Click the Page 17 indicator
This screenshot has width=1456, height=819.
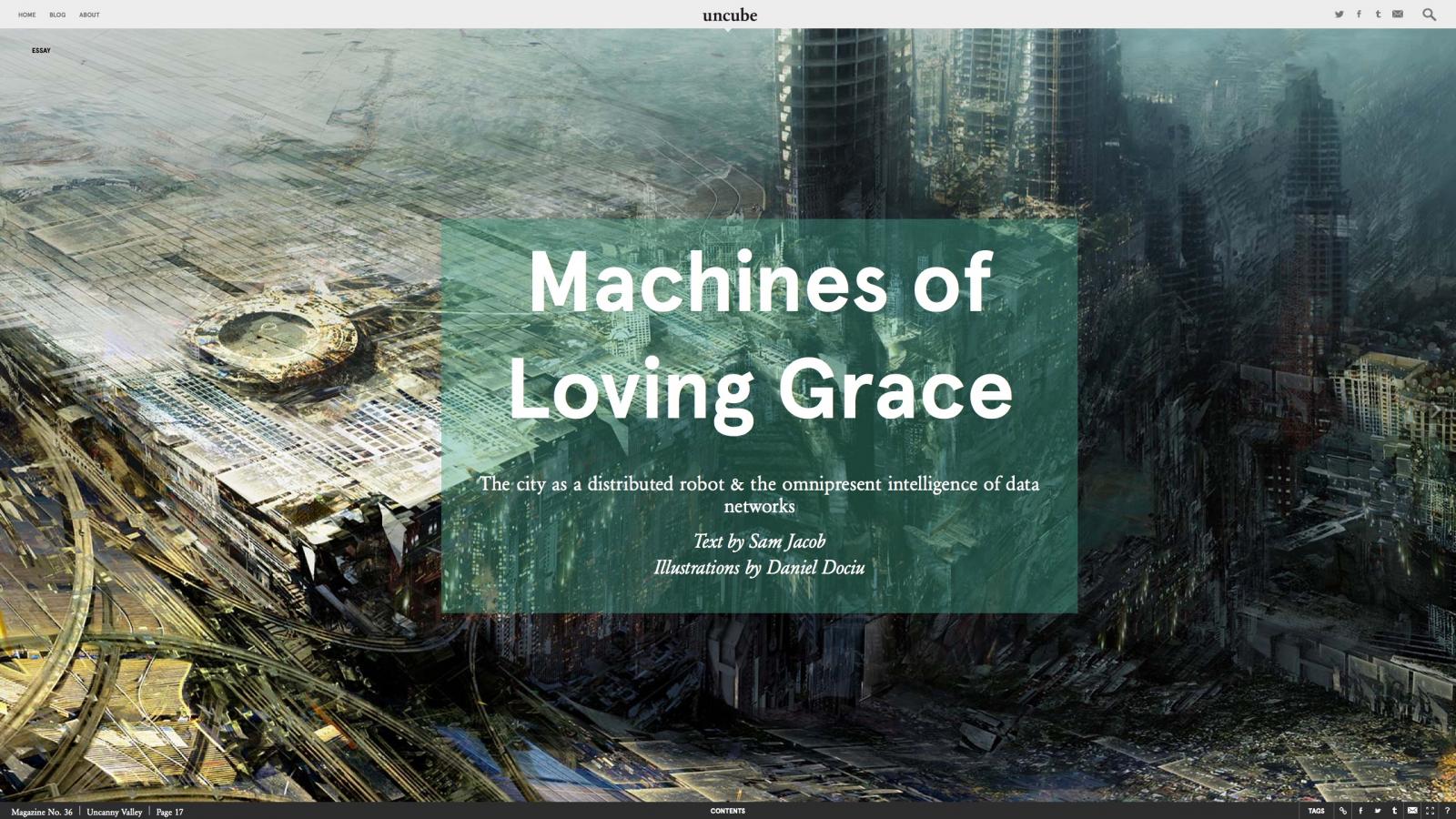pyautogui.click(x=170, y=812)
